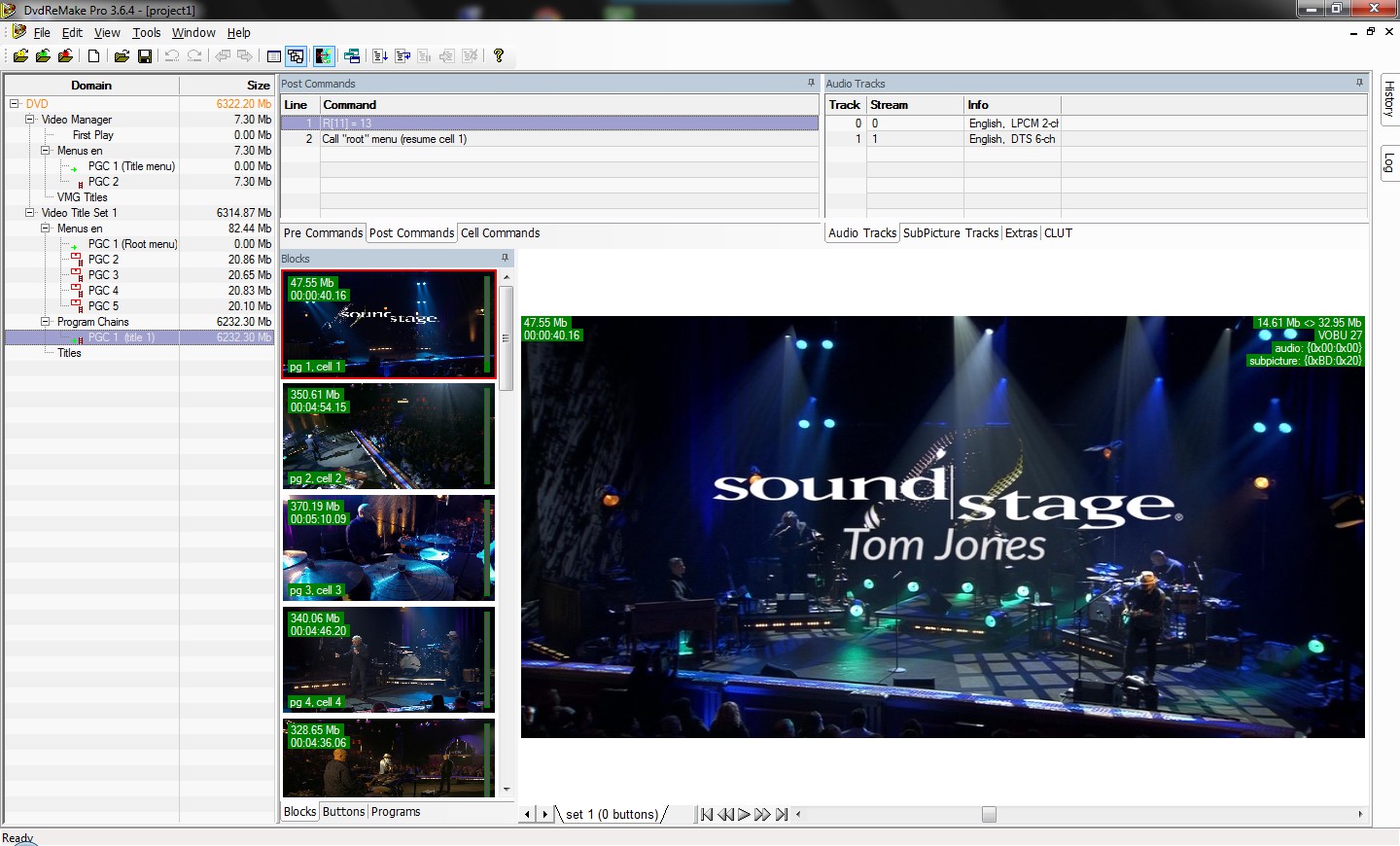Viewport: 1400px width, 846px height.
Task: Open the View menu
Action: point(107,32)
